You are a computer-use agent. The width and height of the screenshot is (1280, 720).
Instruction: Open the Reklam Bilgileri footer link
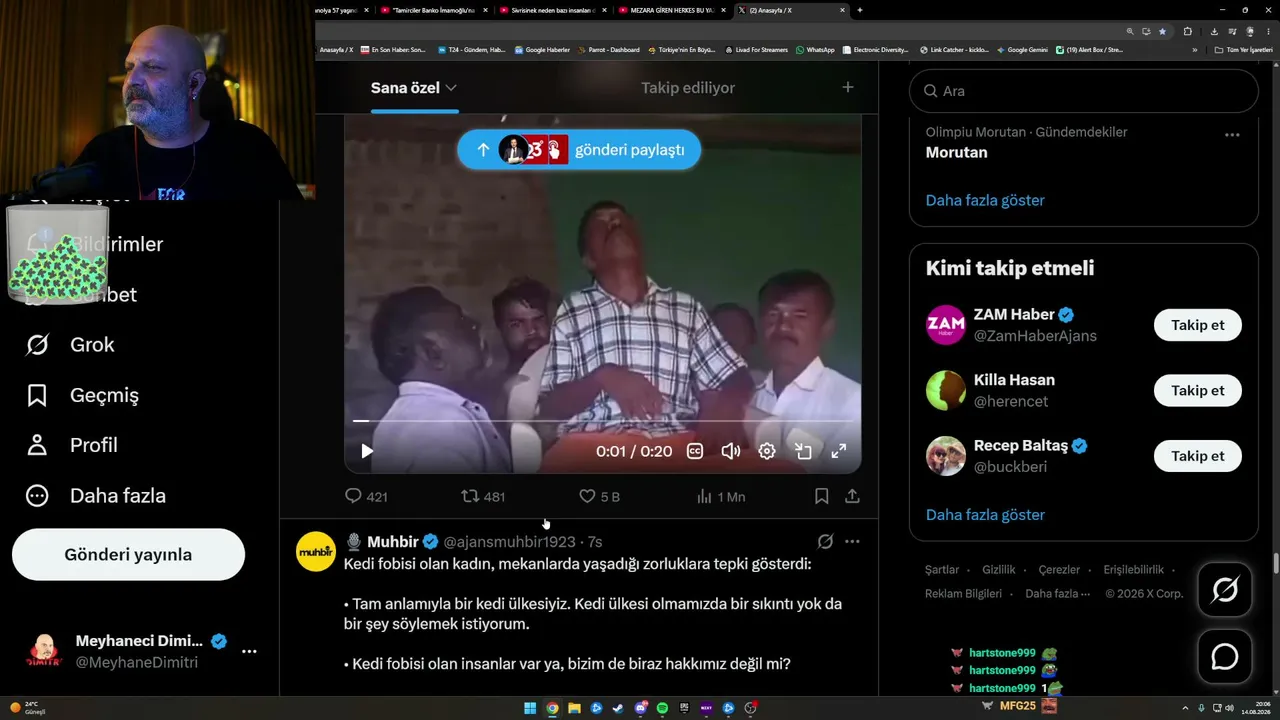coord(963,593)
